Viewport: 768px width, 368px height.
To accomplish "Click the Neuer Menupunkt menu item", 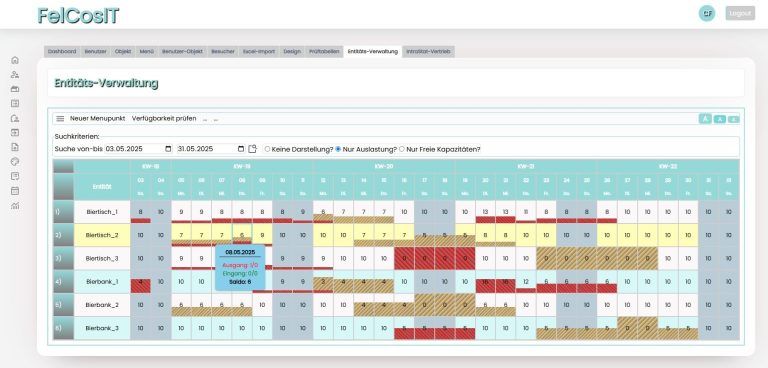I will pos(97,119).
